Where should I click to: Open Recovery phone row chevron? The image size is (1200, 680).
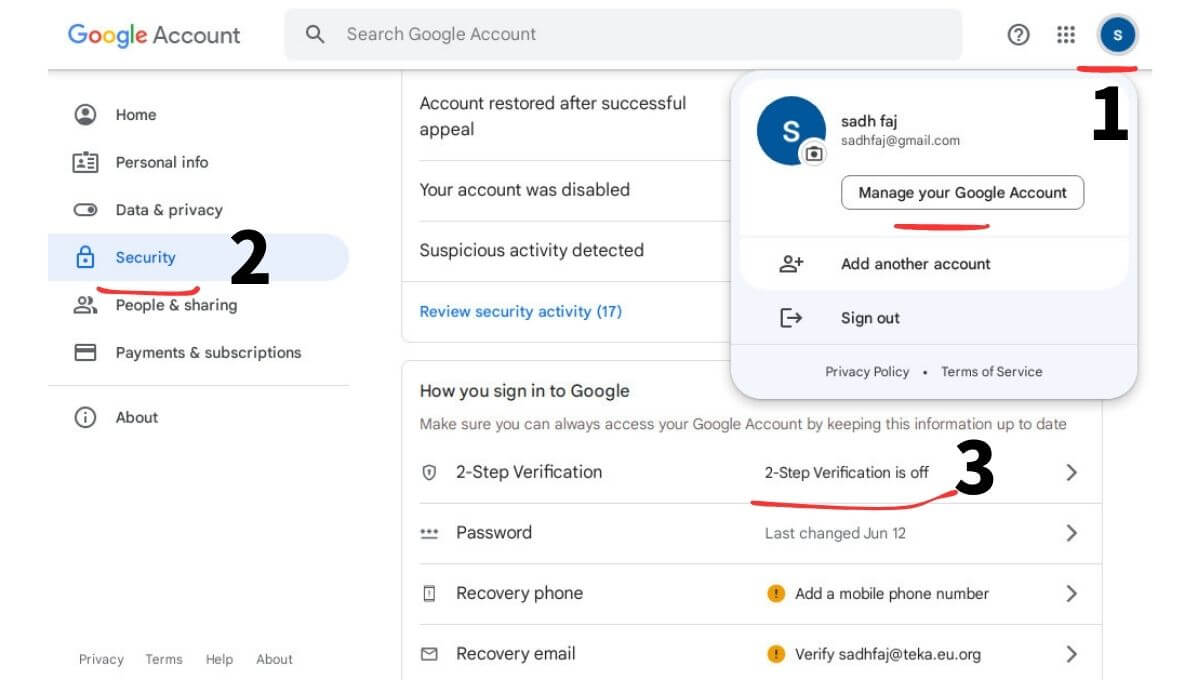tap(1071, 594)
